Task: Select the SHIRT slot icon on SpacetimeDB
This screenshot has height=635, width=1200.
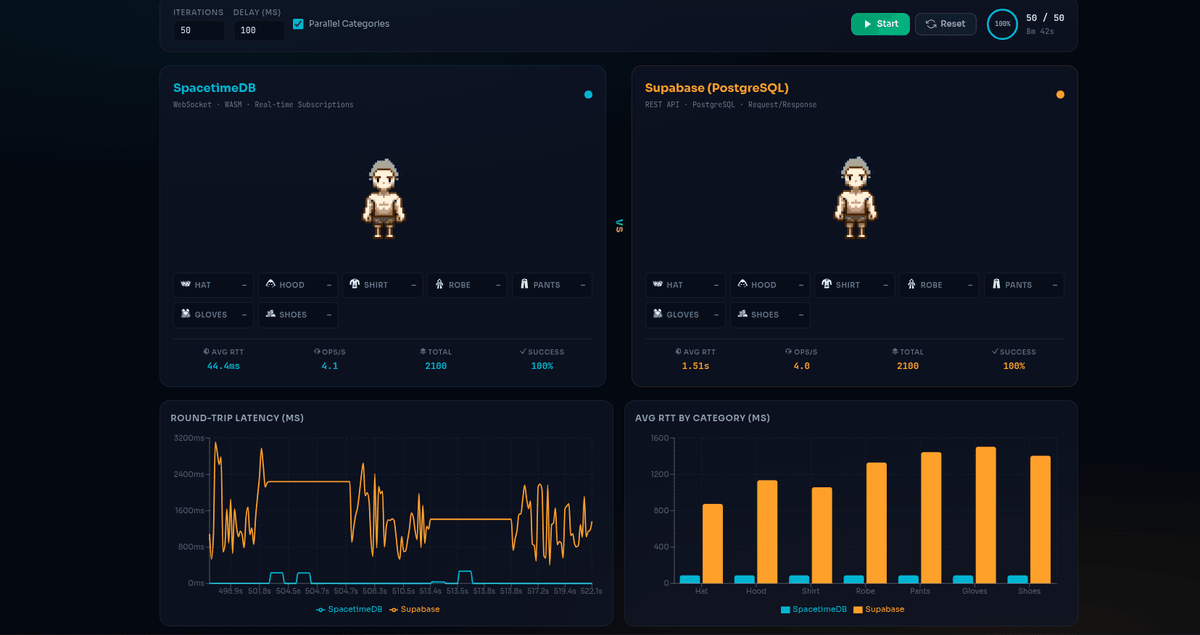Action: click(x=356, y=284)
